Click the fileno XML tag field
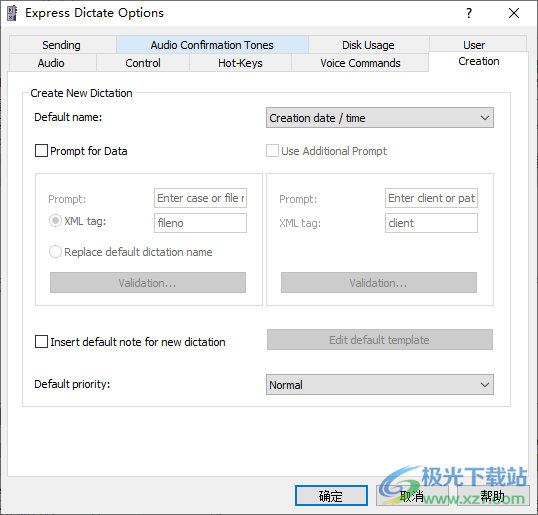The height and width of the screenshot is (515, 538). click(200, 223)
